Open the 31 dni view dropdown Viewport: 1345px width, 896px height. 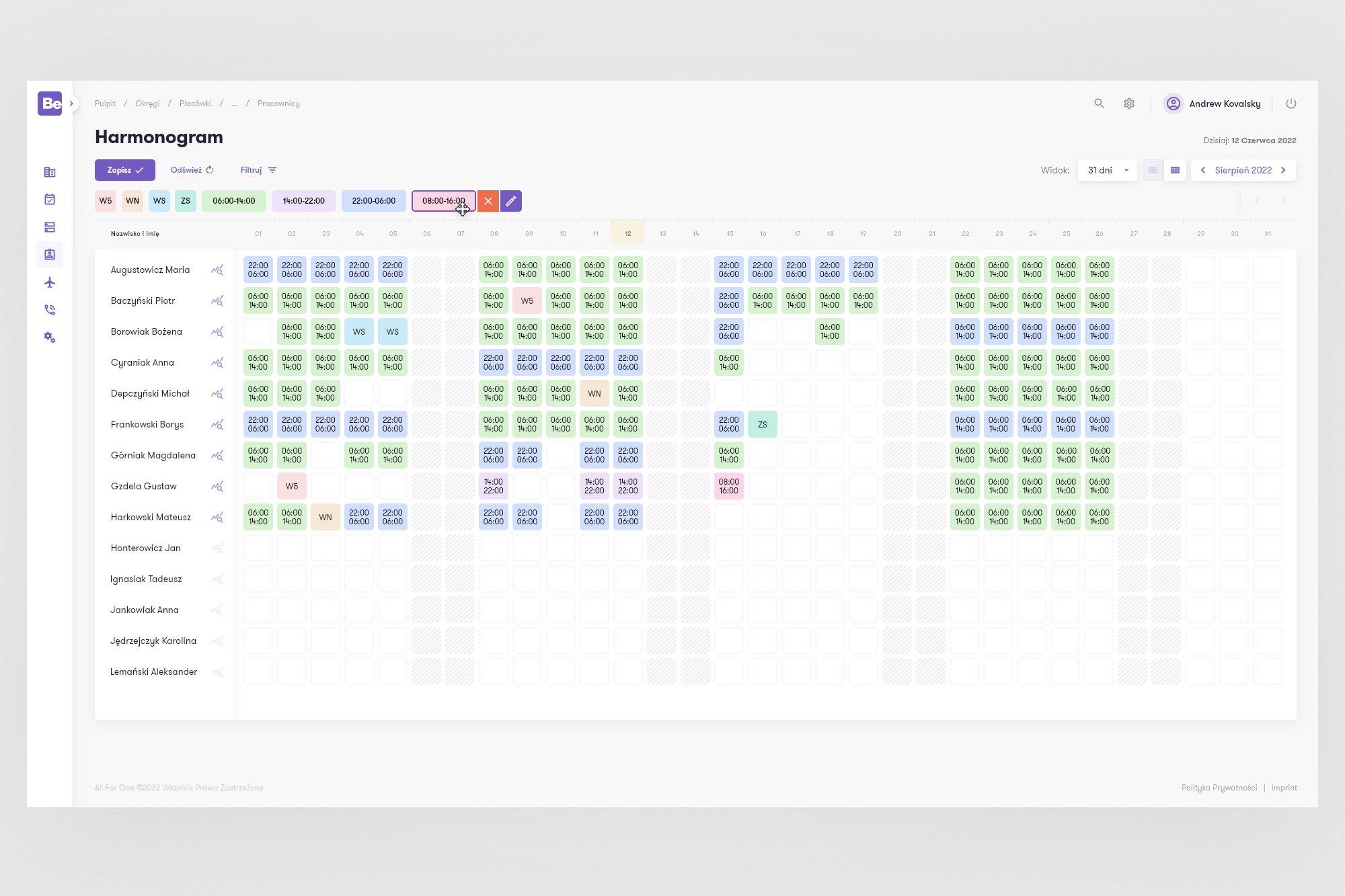(1107, 170)
